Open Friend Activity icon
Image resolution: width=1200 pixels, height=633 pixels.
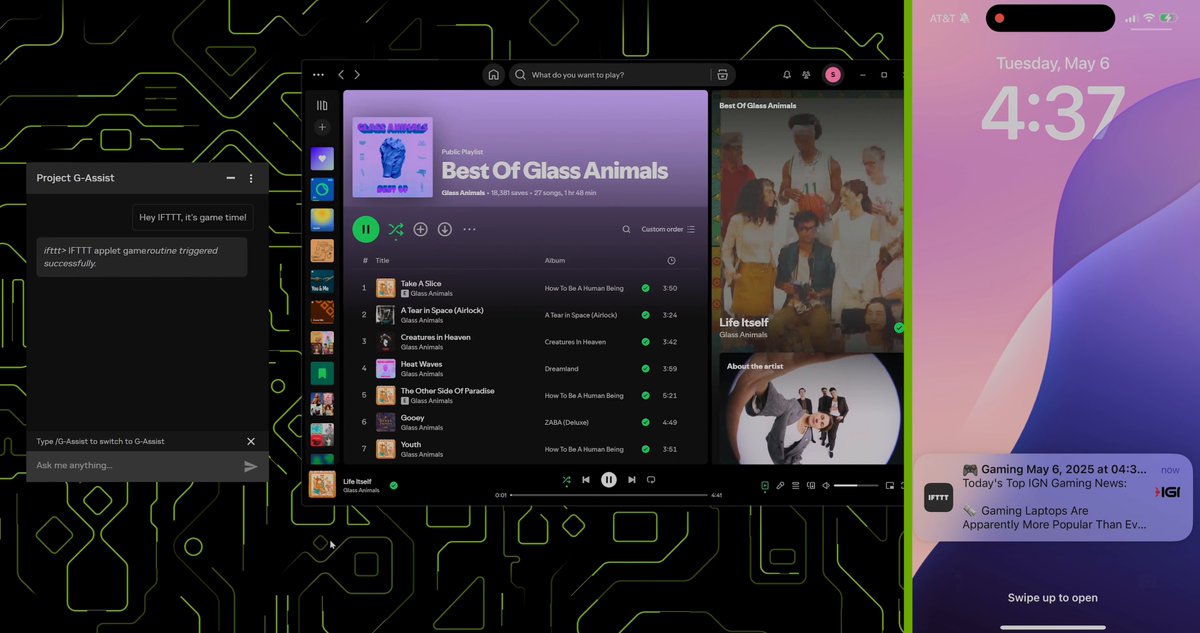(x=806, y=75)
